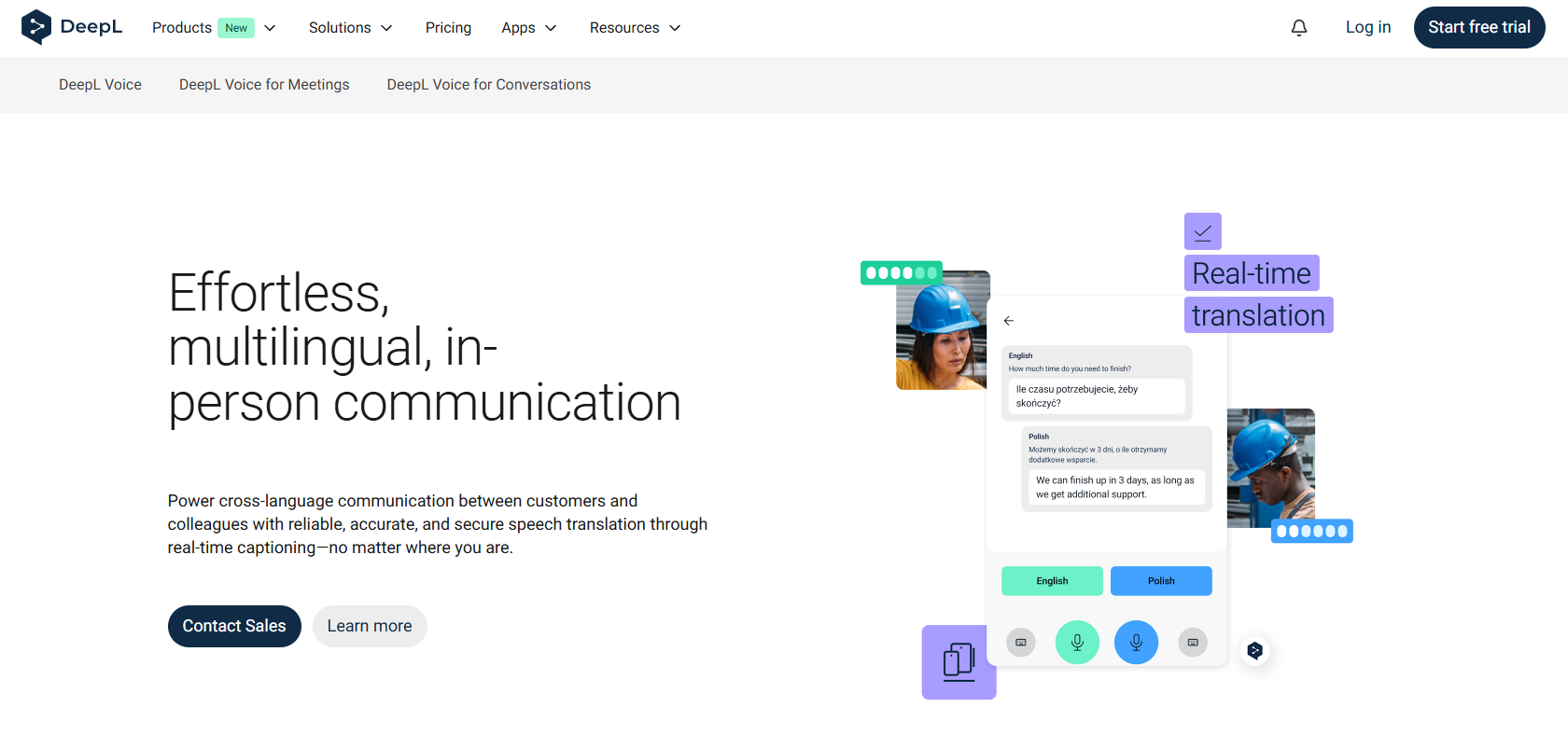Open the Apps dropdown menu
Viewport: 1568px width, 749px height.
(528, 28)
